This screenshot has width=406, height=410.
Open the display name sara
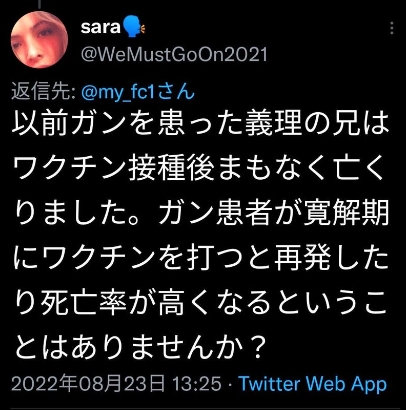pyautogui.click(x=100, y=27)
